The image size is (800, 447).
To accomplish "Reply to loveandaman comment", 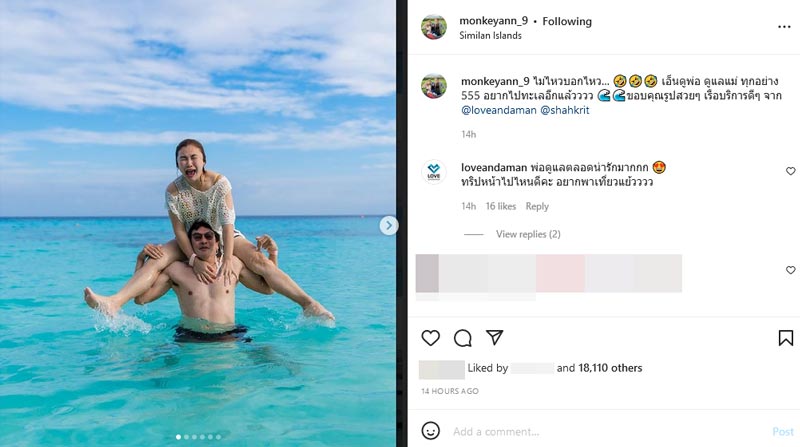I will click(x=537, y=206).
